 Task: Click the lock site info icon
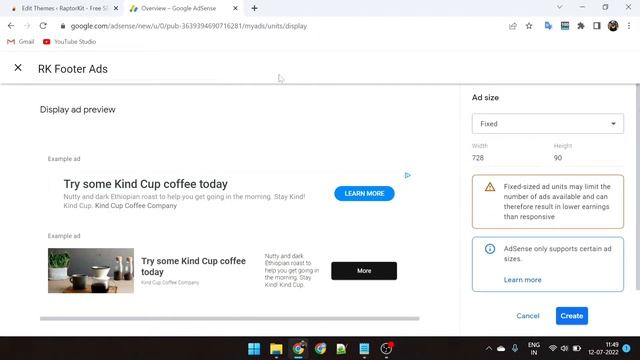point(62,26)
